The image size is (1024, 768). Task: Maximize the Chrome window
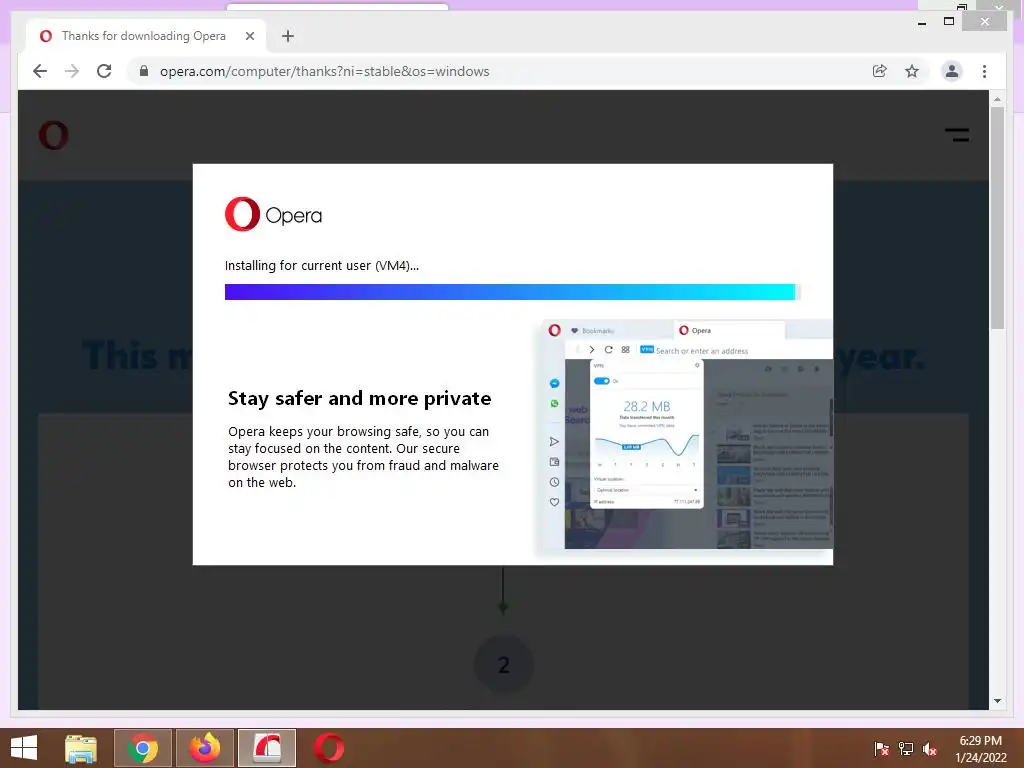tap(949, 22)
